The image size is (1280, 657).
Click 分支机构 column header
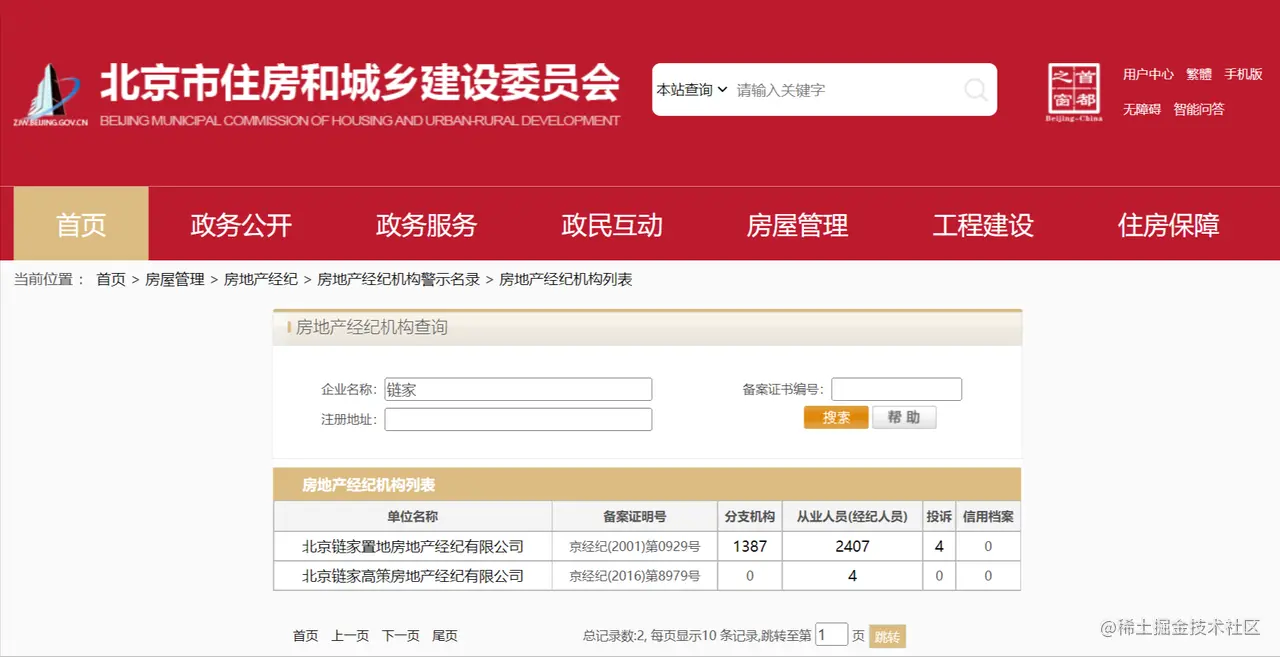pyautogui.click(x=749, y=516)
